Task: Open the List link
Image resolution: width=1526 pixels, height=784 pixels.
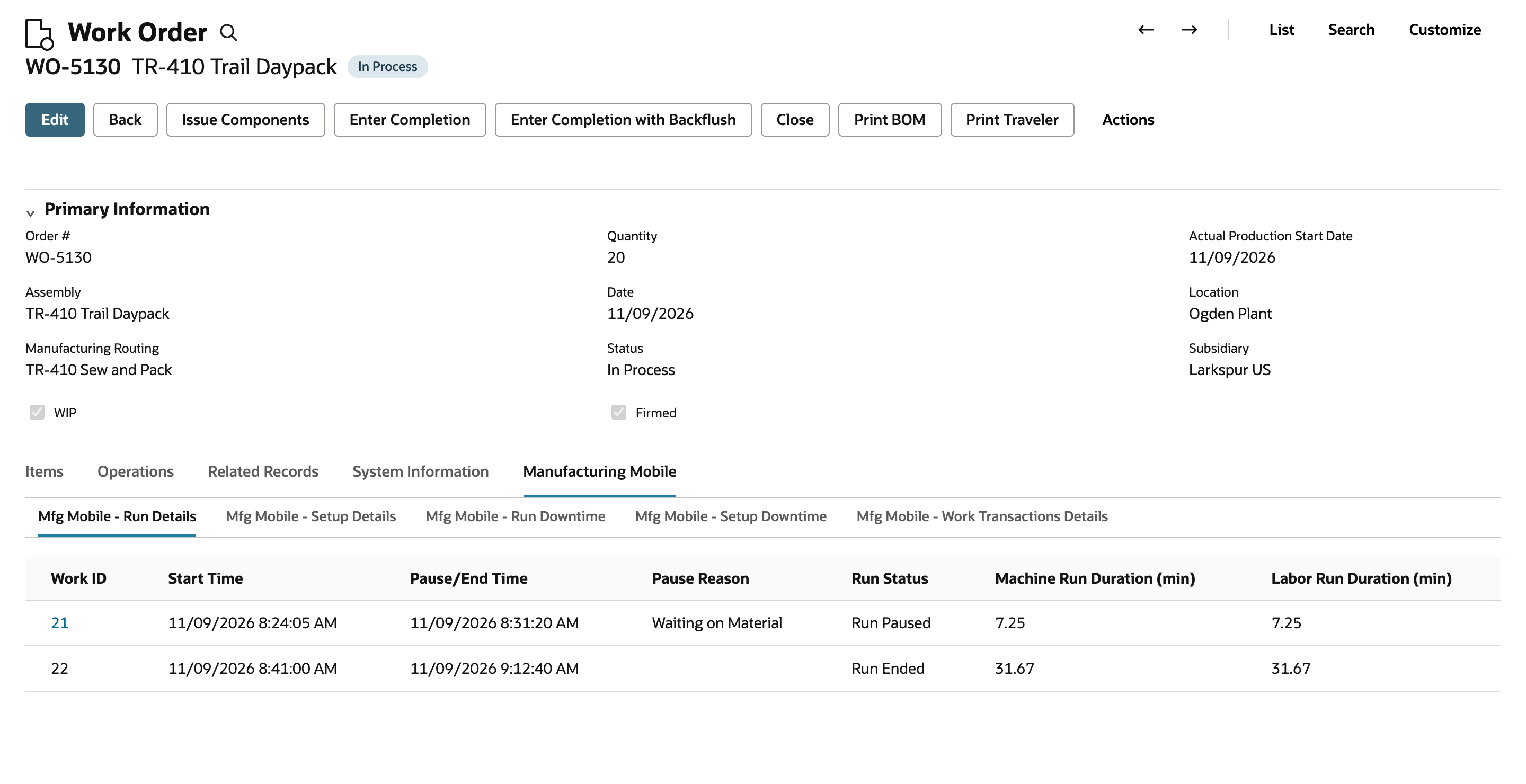Action: pos(1281,30)
